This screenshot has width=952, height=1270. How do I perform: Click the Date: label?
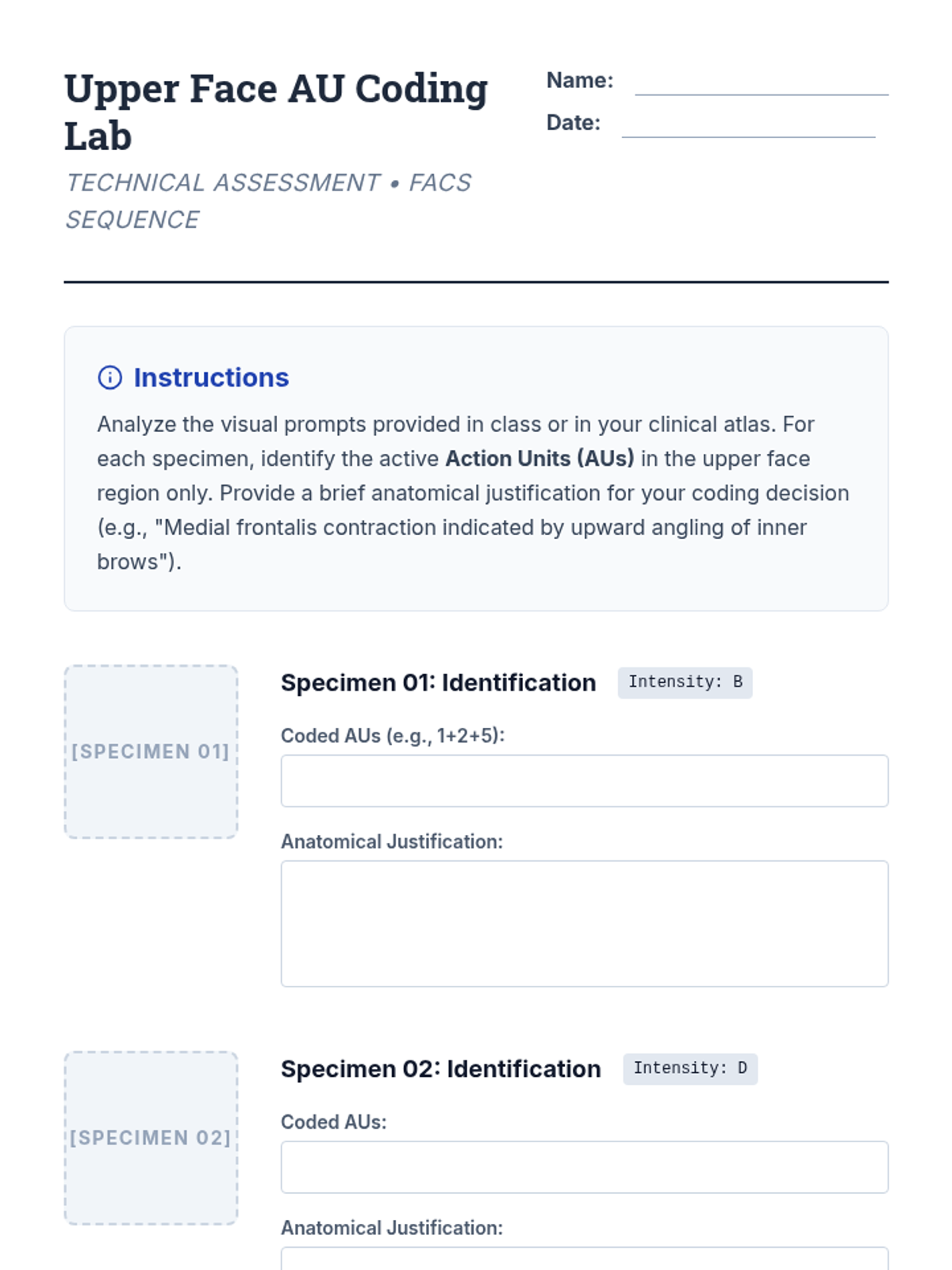574,123
